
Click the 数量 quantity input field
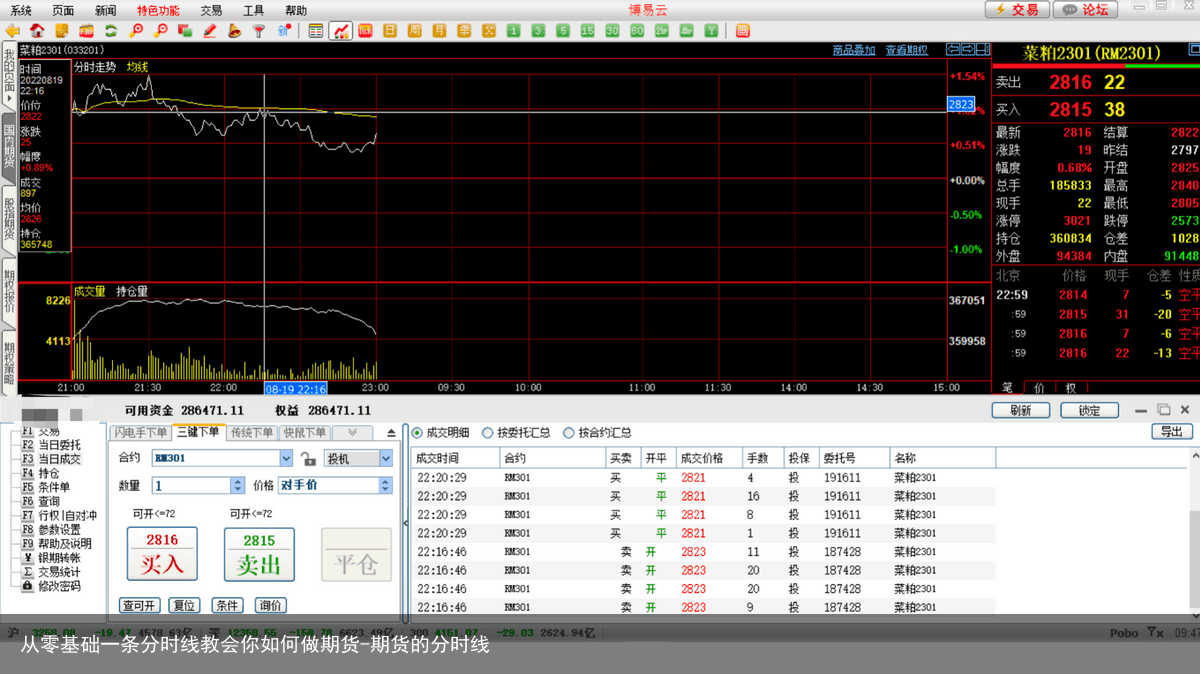pos(190,485)
